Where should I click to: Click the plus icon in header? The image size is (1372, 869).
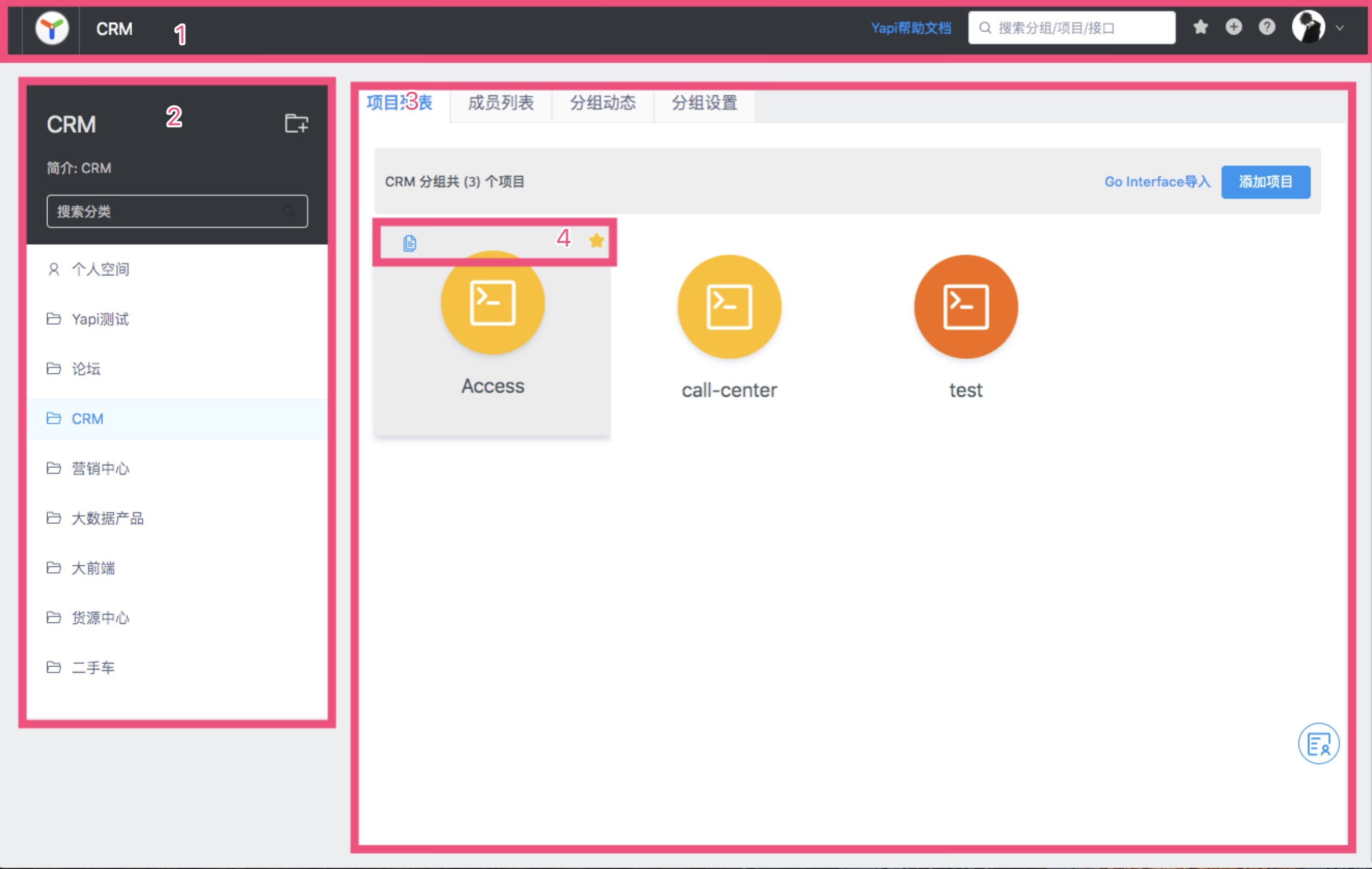[1234, 27]
